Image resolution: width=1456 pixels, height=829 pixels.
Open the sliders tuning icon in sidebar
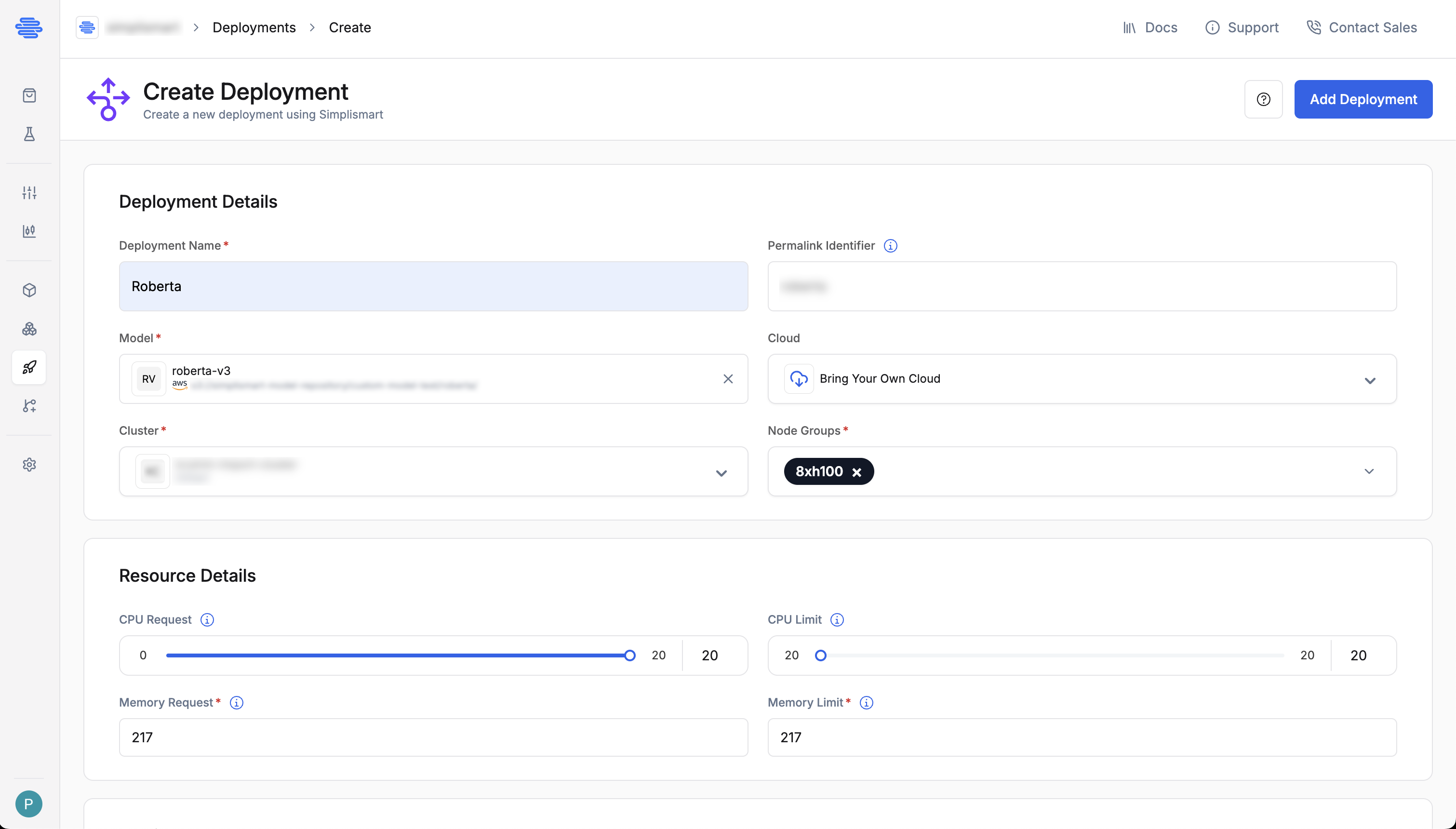pyautogui.click(x=29, y=192)
